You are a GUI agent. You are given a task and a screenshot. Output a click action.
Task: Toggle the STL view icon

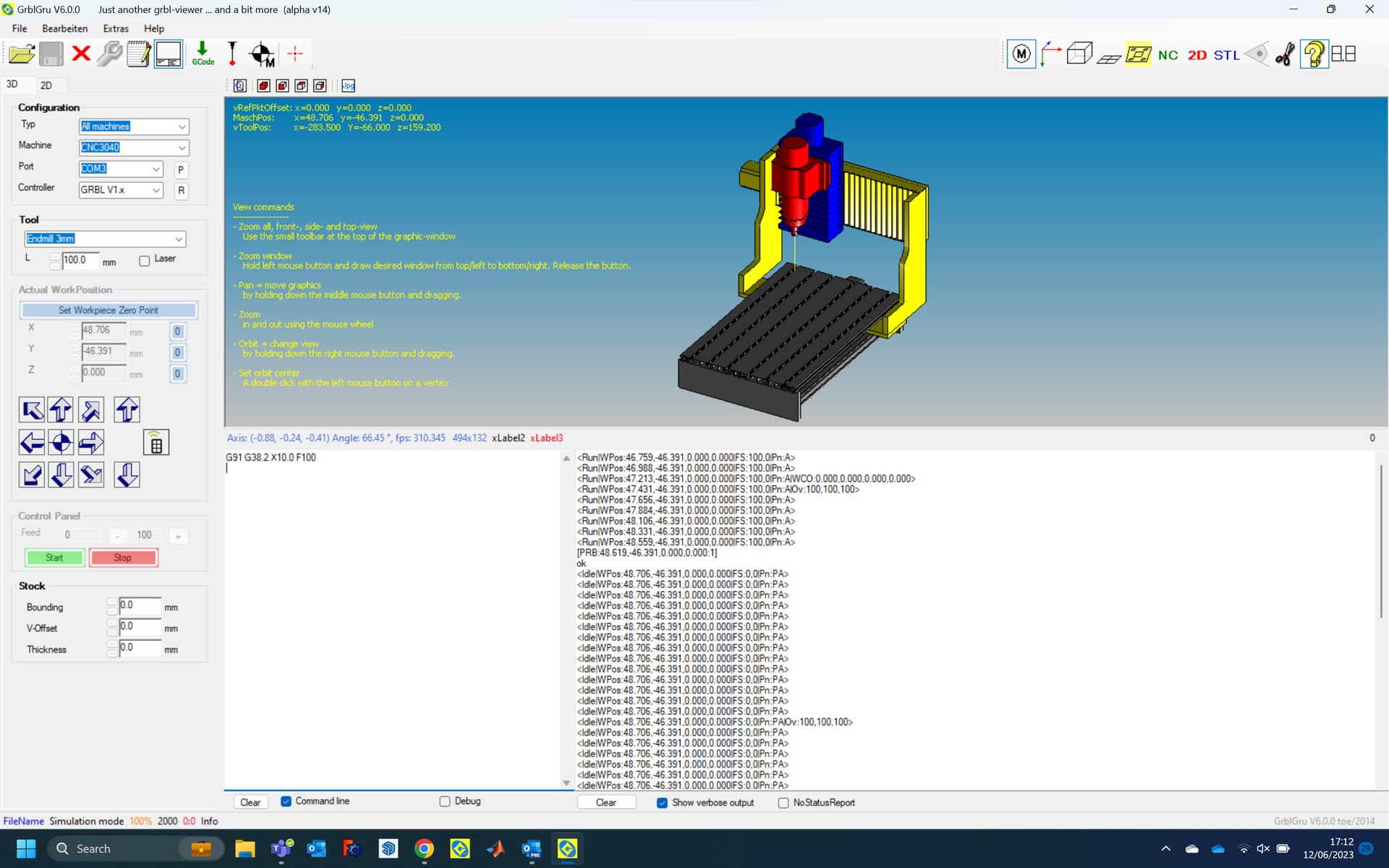point(1226,55)
